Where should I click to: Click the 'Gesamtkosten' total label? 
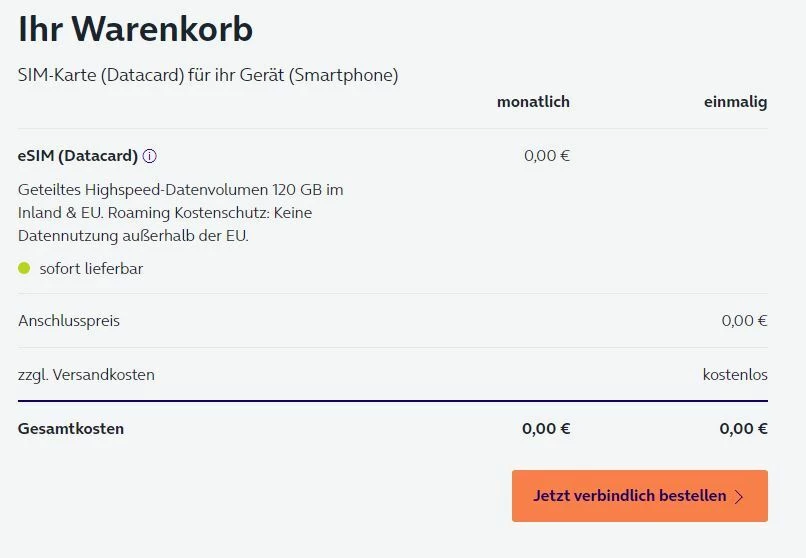point(71,429)
